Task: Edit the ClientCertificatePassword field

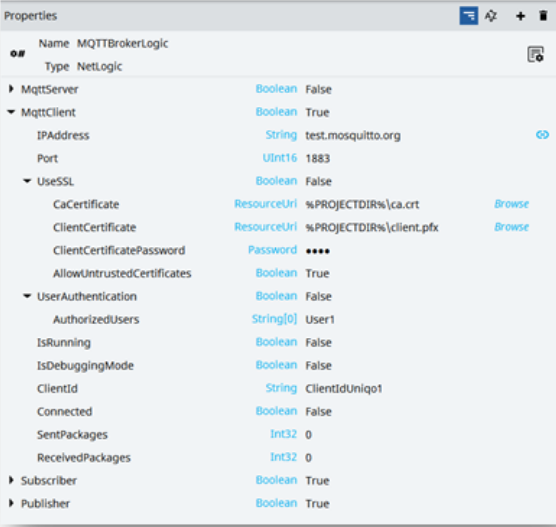Action: coord(318,251)
